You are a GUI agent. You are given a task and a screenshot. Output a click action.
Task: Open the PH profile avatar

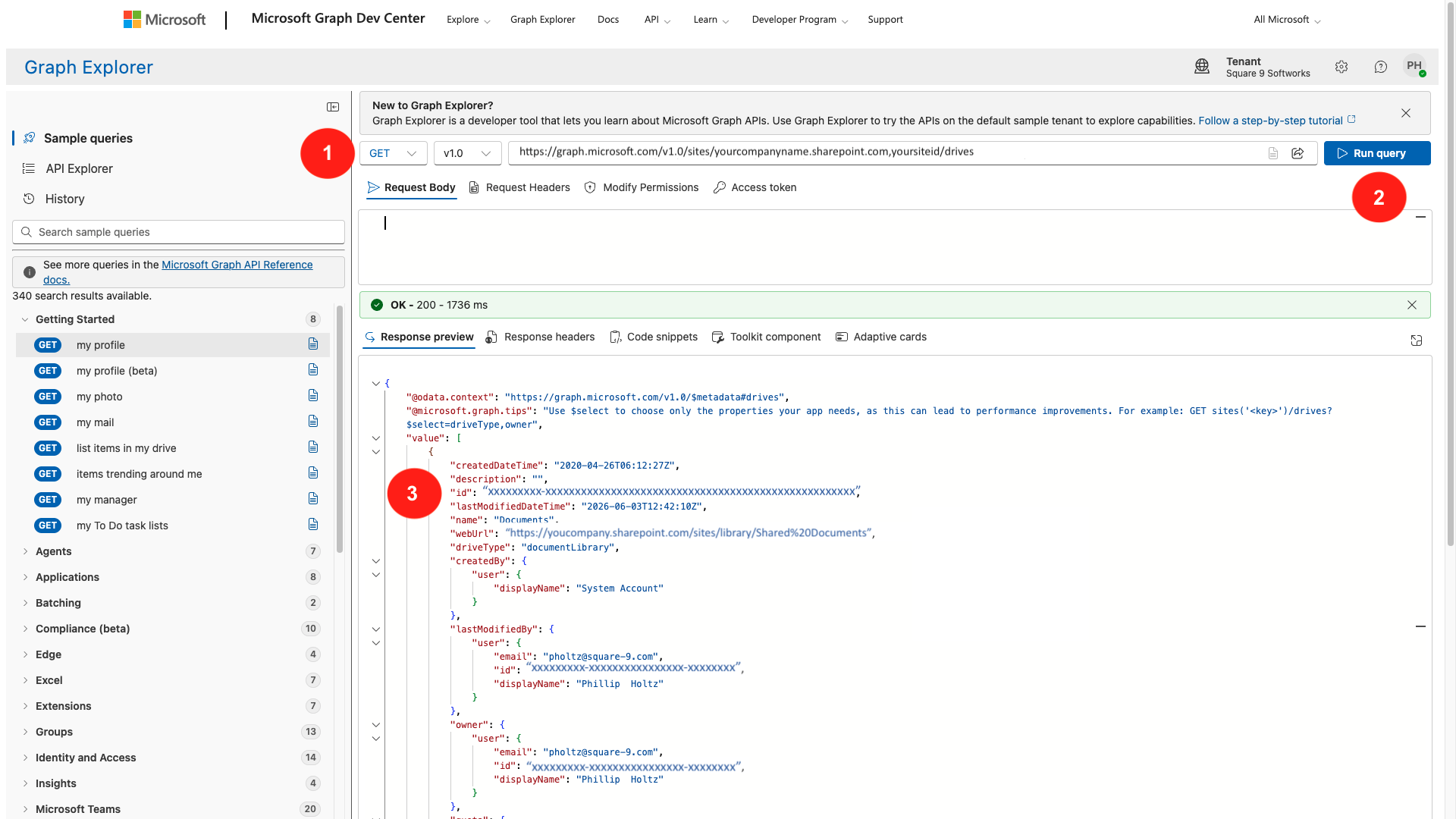[1414, 66]
